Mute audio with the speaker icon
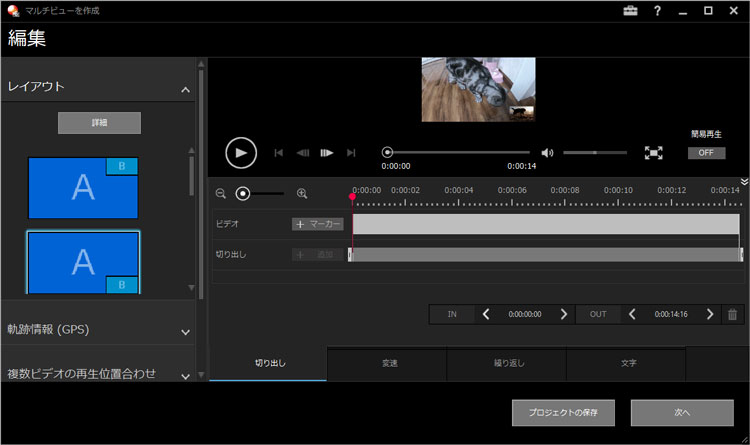750x445 pixels. coord(547,153)
